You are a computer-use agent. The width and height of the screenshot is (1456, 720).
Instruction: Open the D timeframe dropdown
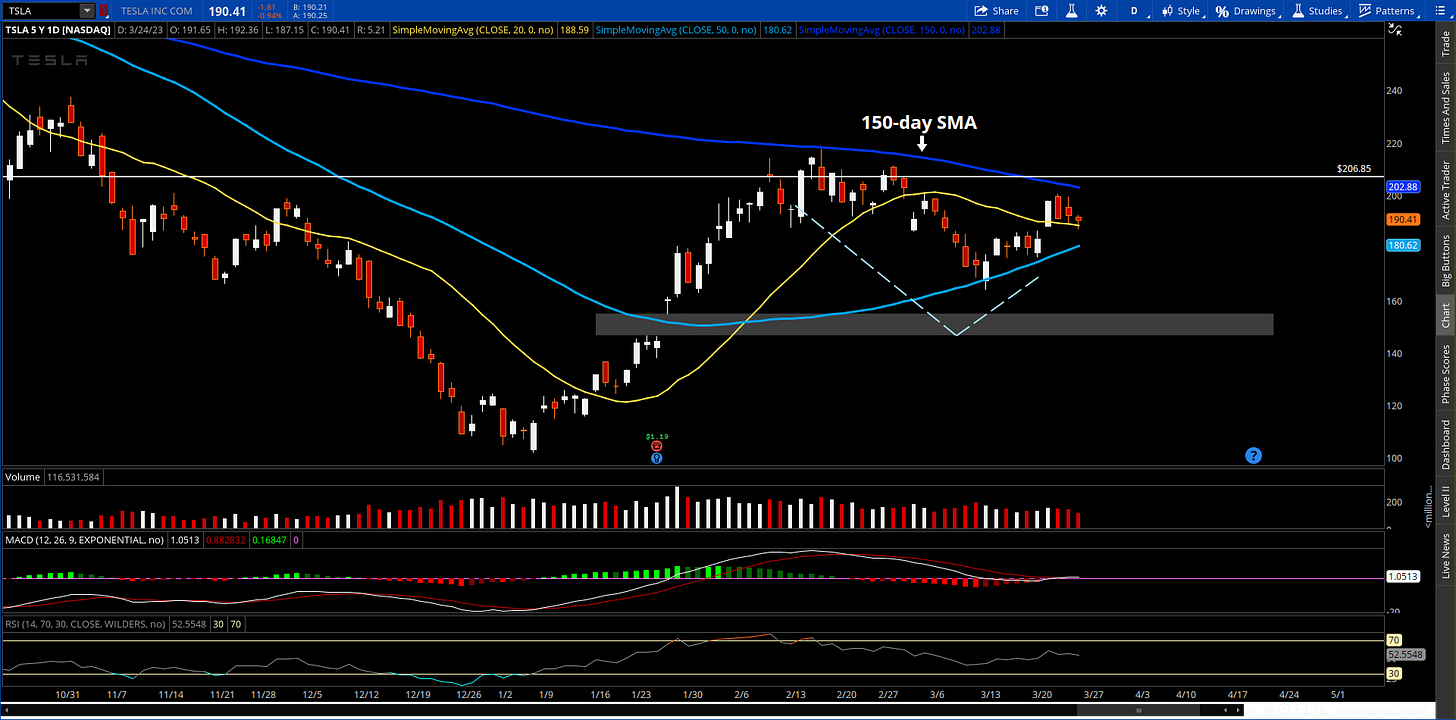1134,11
